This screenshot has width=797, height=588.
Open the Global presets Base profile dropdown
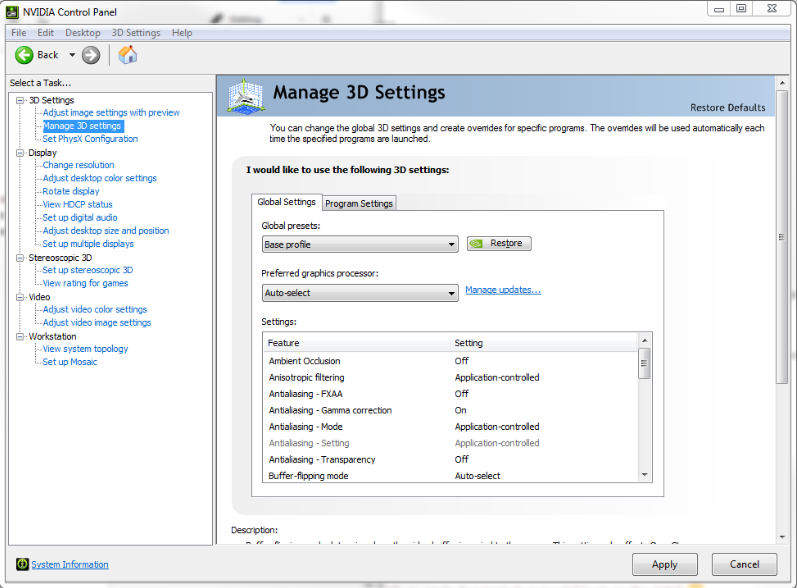tap(360, 244)
